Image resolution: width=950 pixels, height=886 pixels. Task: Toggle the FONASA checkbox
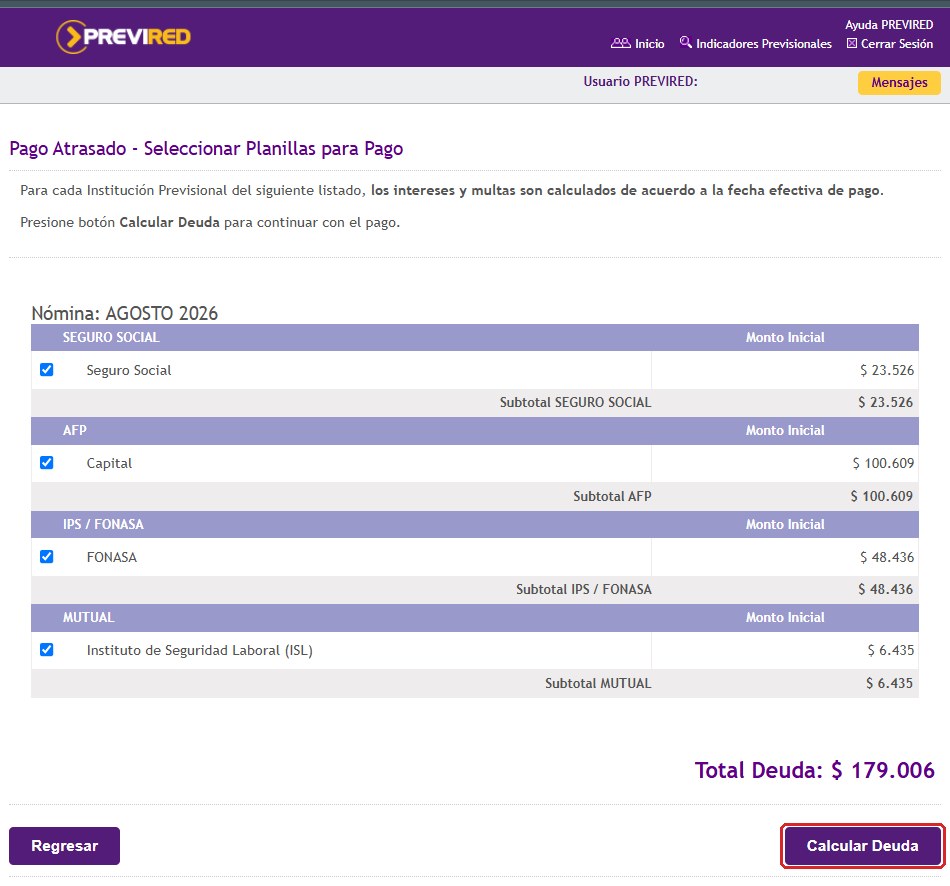pyautogui.click(x=47, y=557)
